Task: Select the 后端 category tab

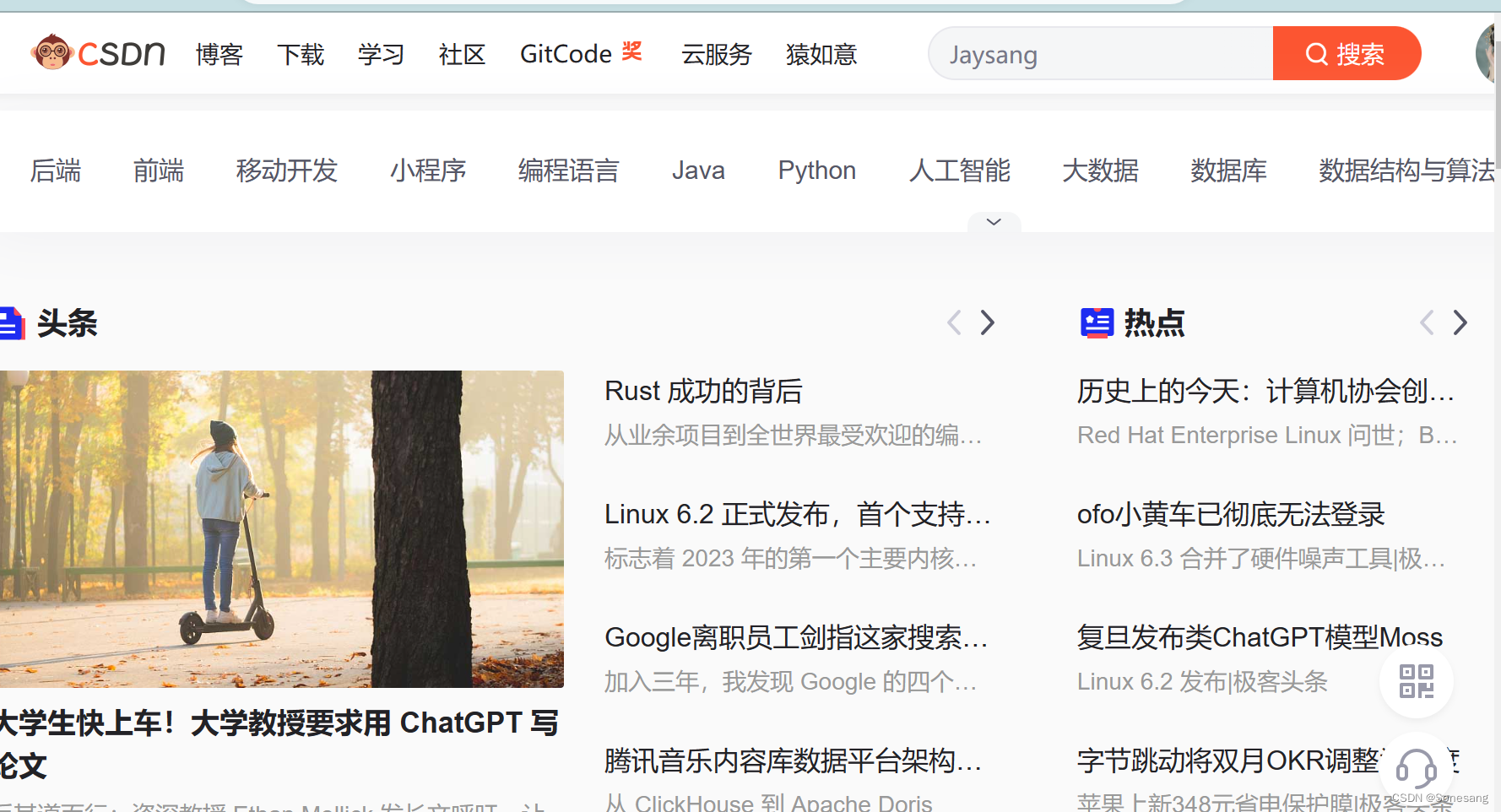Action: click(56, 171)
